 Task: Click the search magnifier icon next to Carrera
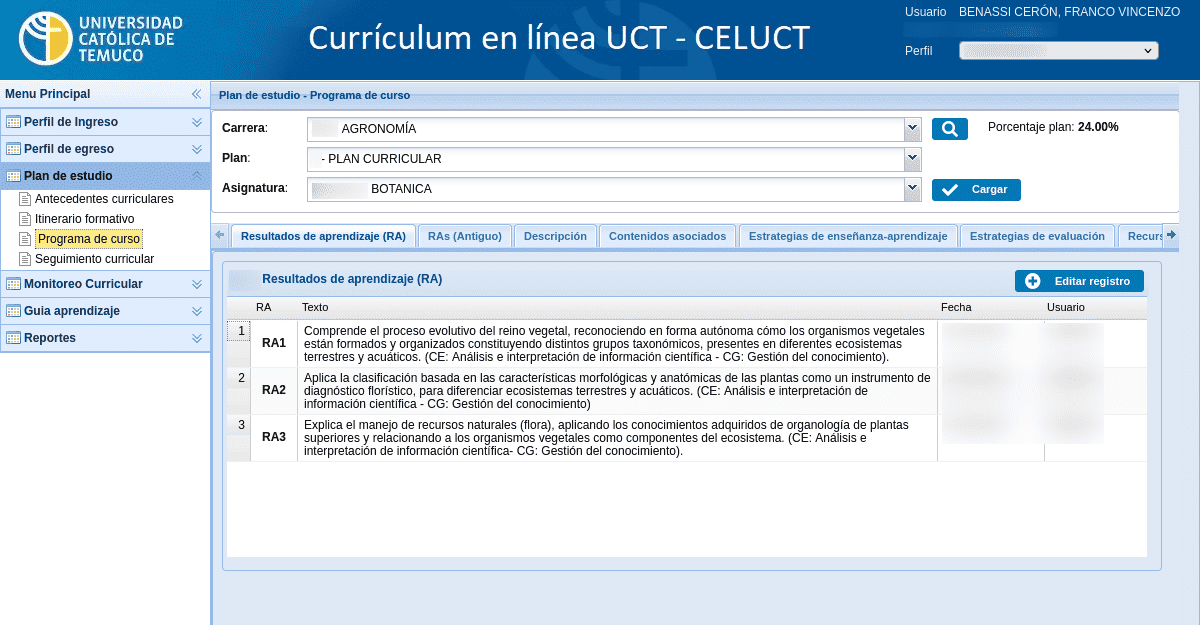point(949,128)
